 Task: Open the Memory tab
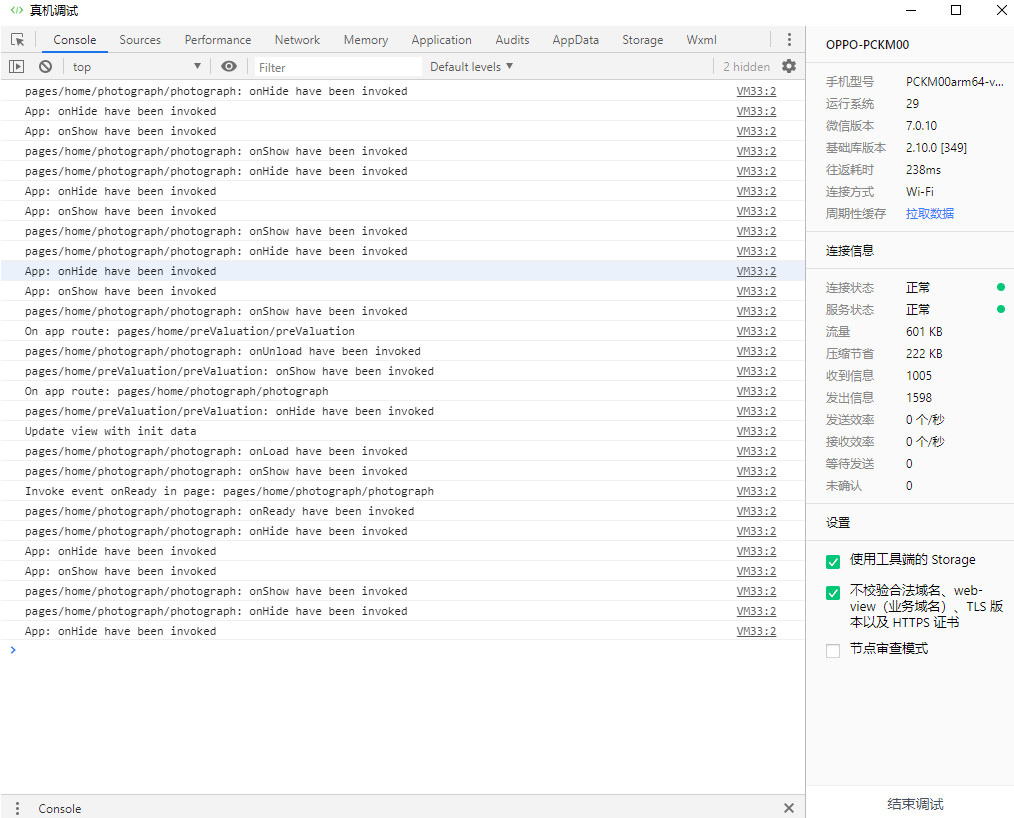click(365, 40)
